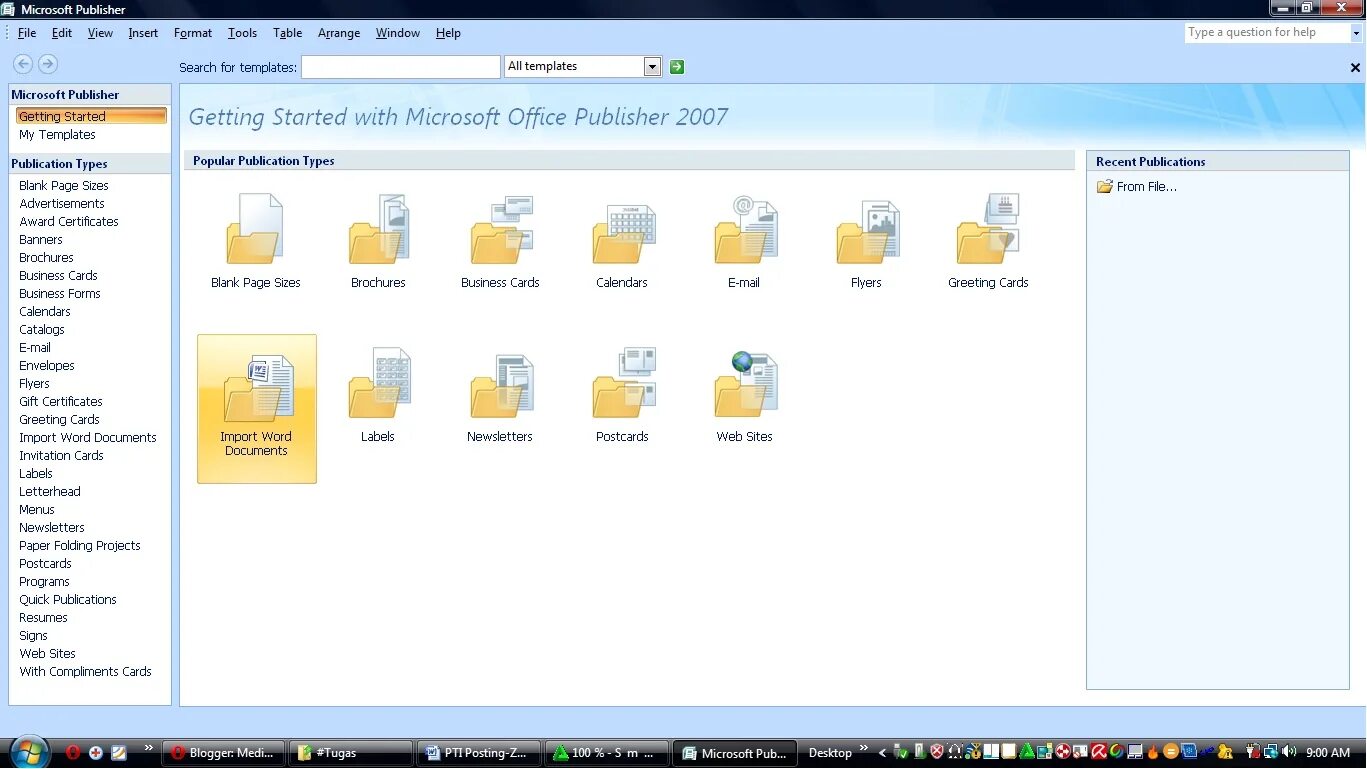Switch to My Templates view

pos(56,134)
